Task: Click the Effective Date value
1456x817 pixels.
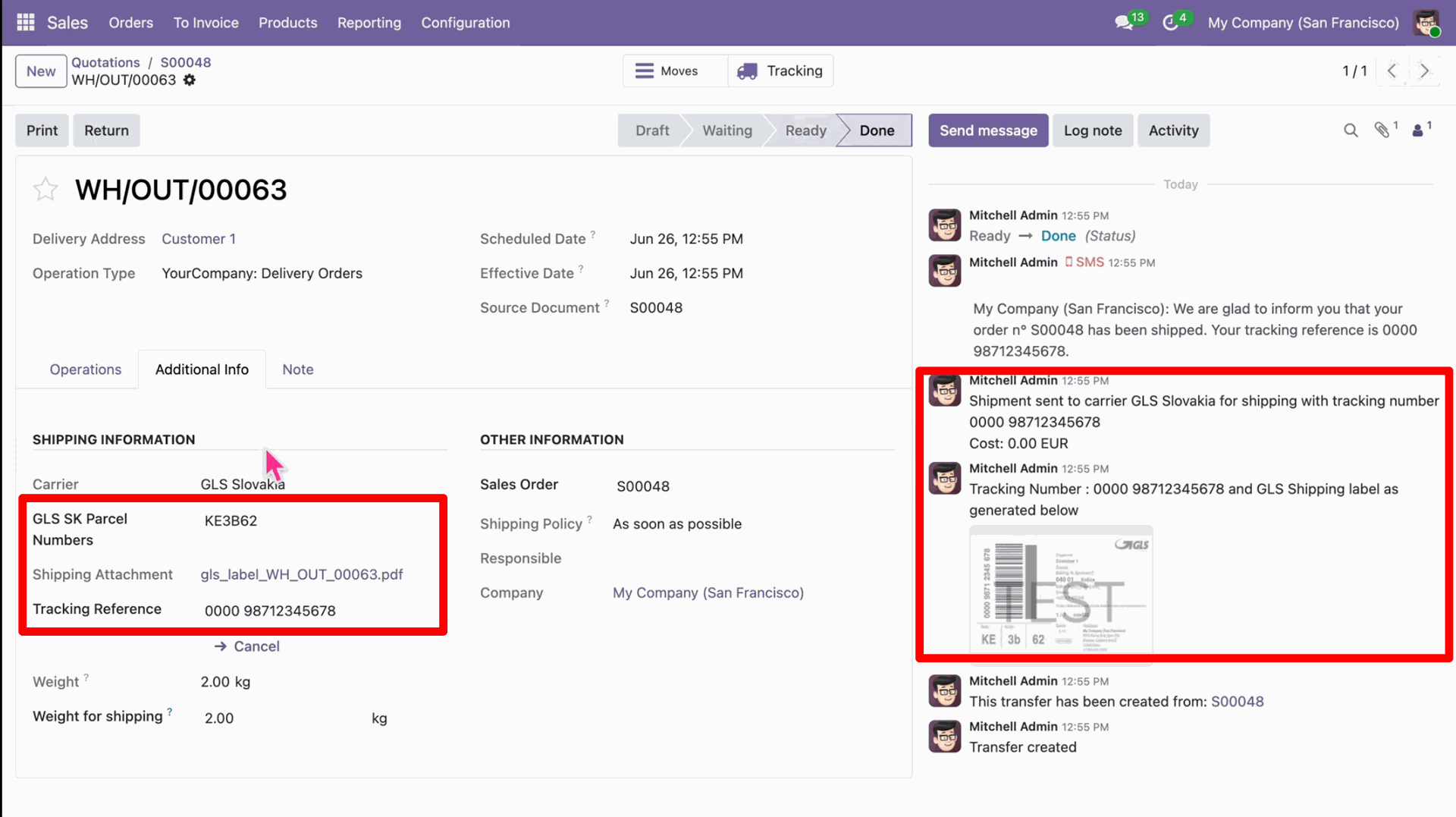Action: (686, 273)
